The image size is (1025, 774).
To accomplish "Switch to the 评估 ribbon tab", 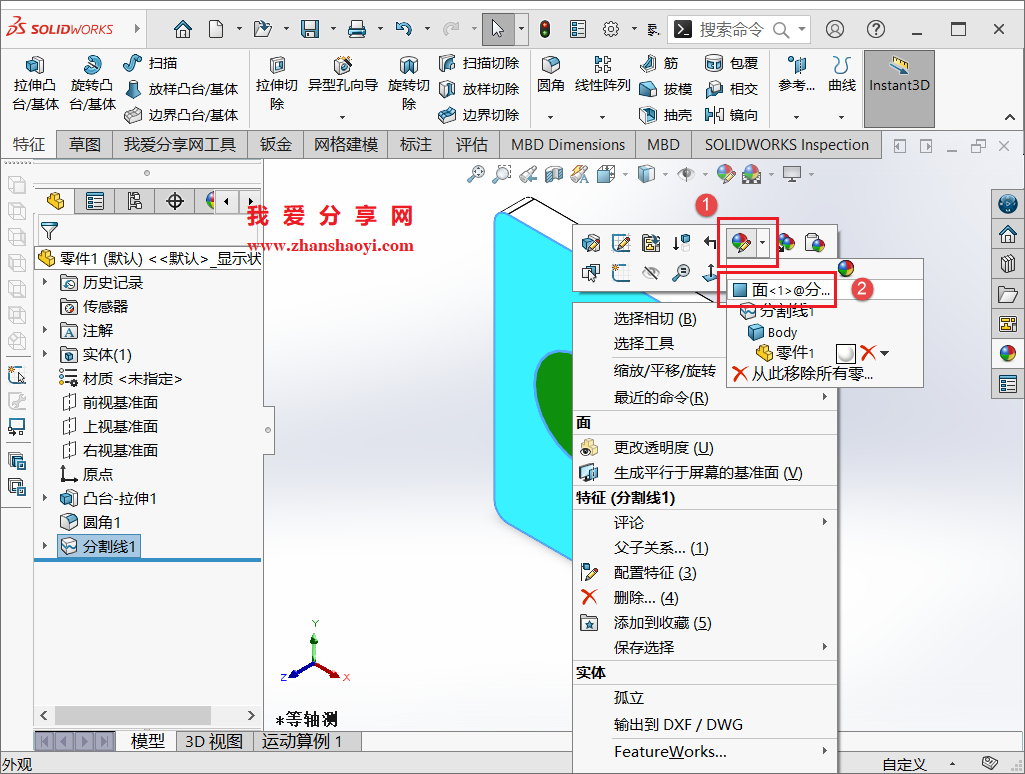I will pyautogui.click(x=471, y=144).
